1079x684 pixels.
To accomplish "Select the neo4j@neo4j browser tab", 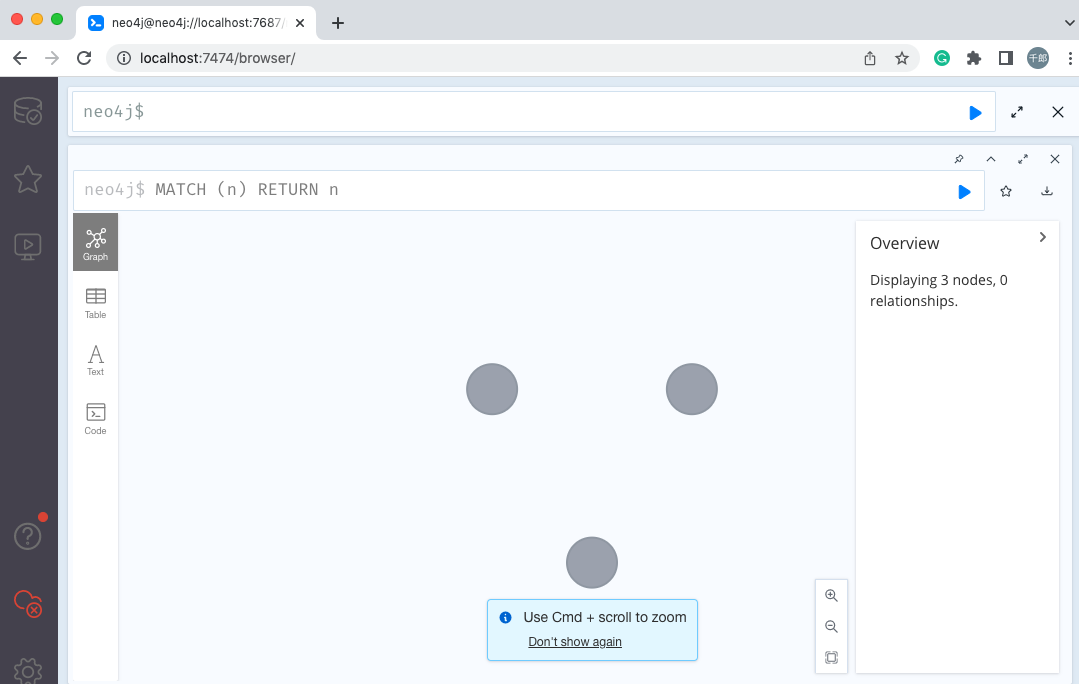I will tap(196, 23).
